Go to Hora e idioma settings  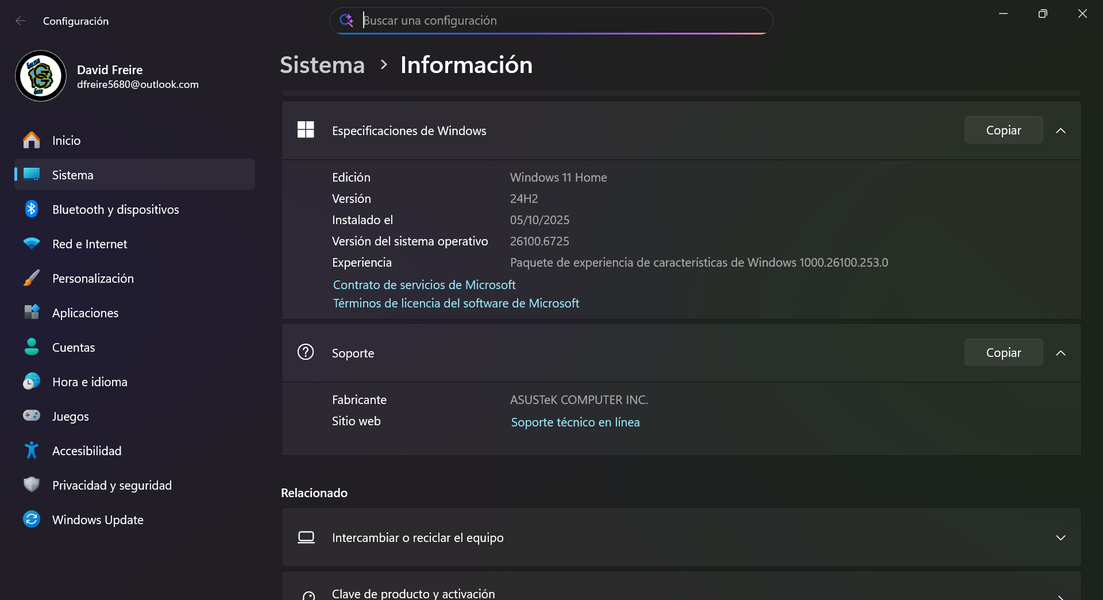pos(89,382)
